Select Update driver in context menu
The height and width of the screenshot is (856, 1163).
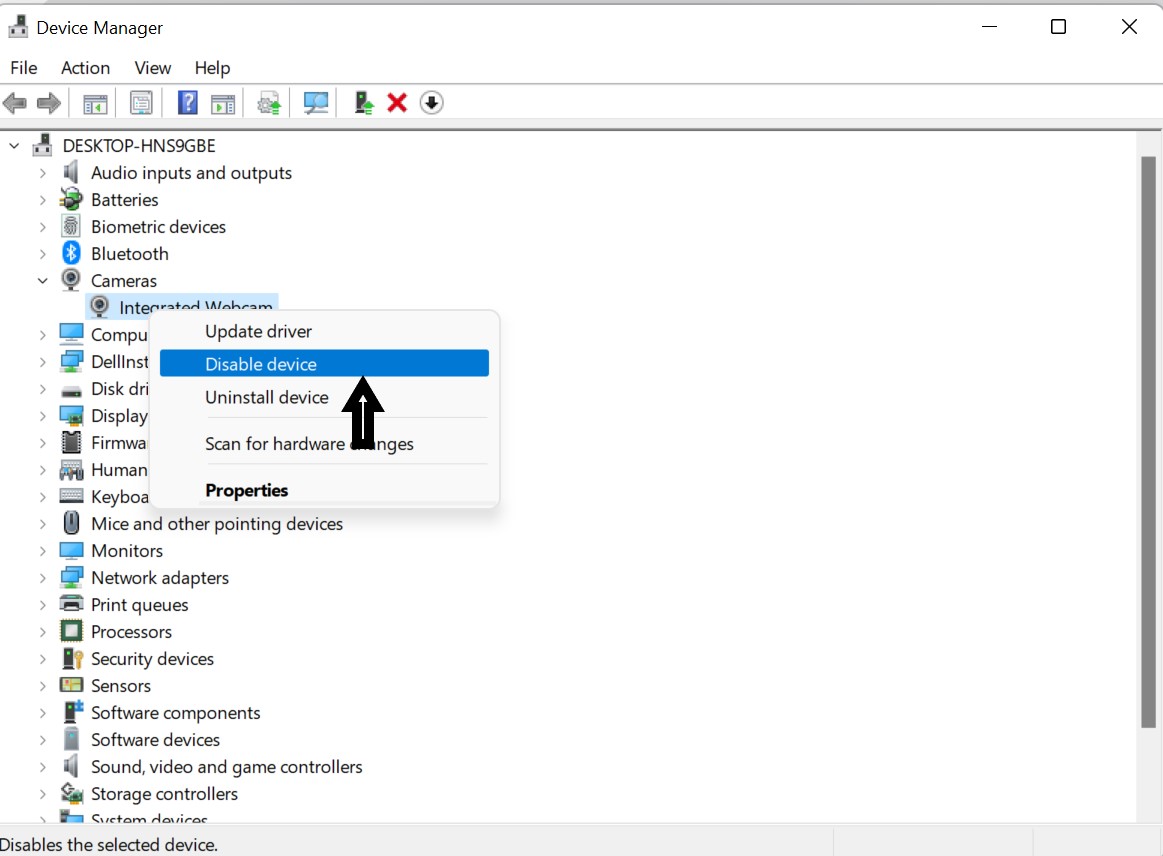coord(258,331)
